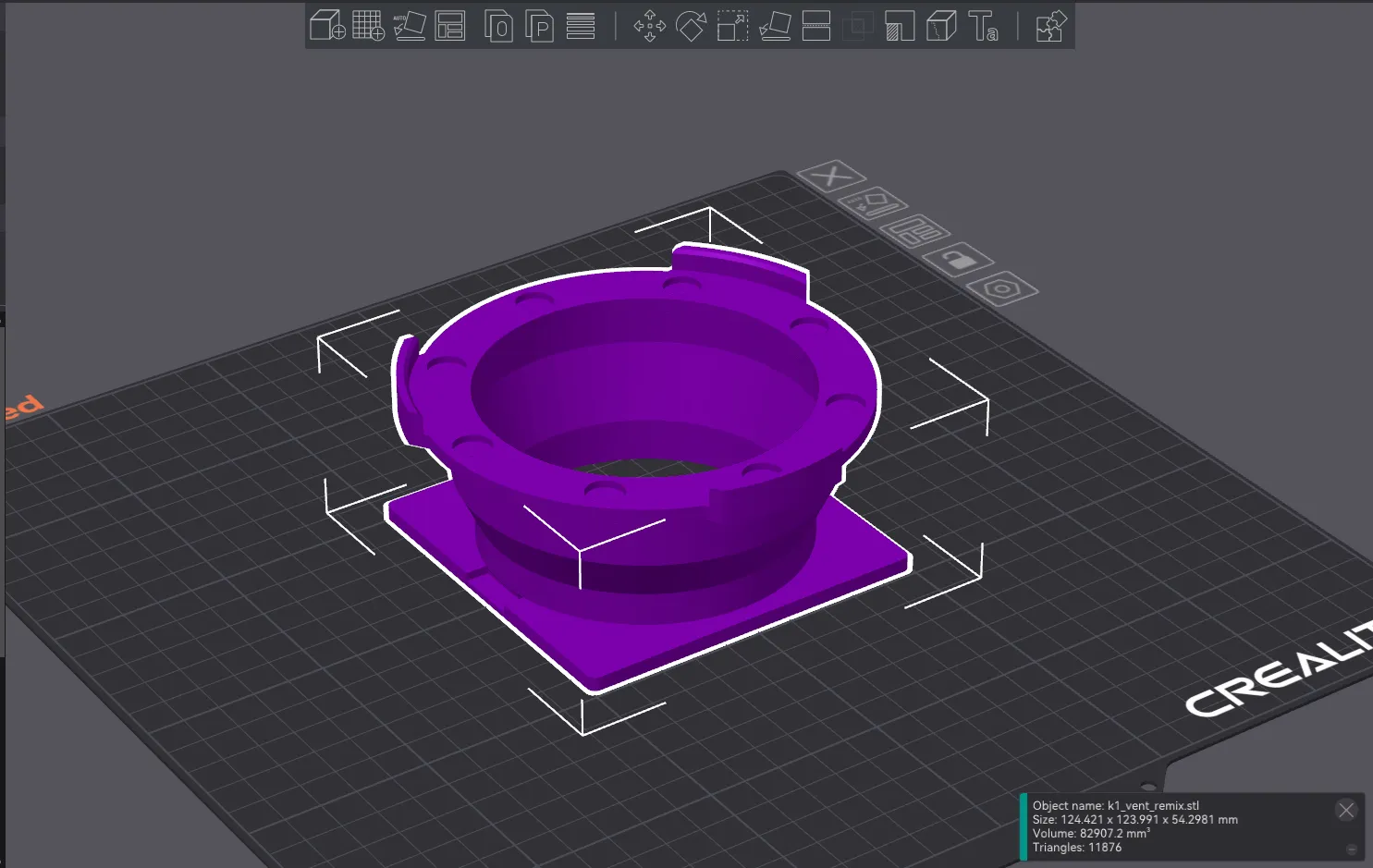Click the Size 124.421 x 123.991 x 54.2981 mm line
1373x868 pixels.
1135,820
